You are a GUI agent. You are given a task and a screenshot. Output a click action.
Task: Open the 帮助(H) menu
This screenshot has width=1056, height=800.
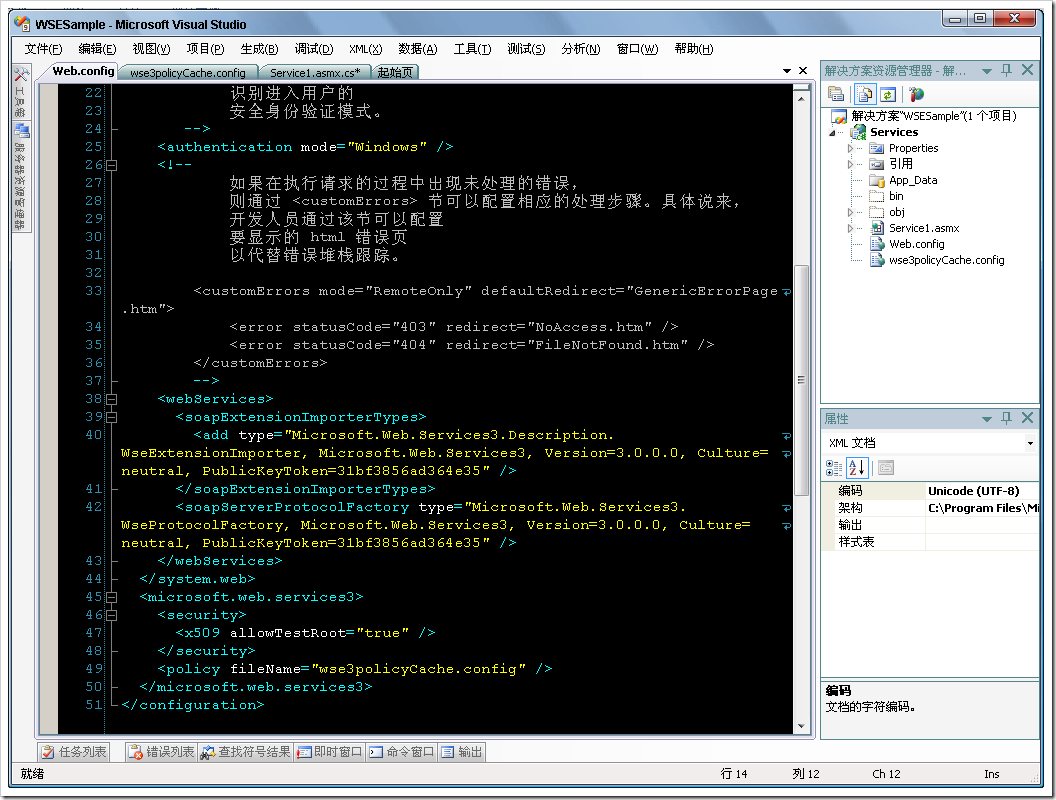click(694, 49)
